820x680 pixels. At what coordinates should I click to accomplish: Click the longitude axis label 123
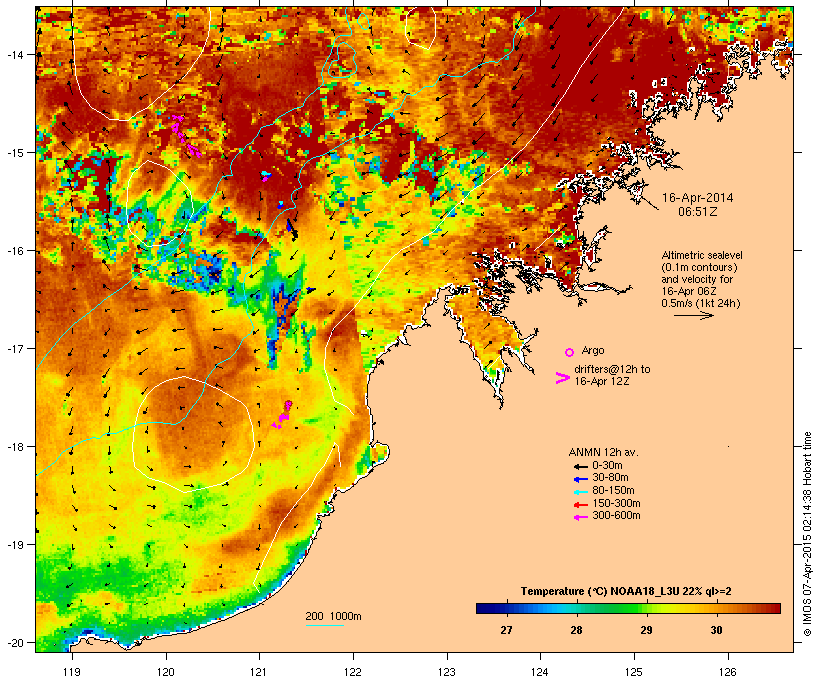[x=447, y=672]
